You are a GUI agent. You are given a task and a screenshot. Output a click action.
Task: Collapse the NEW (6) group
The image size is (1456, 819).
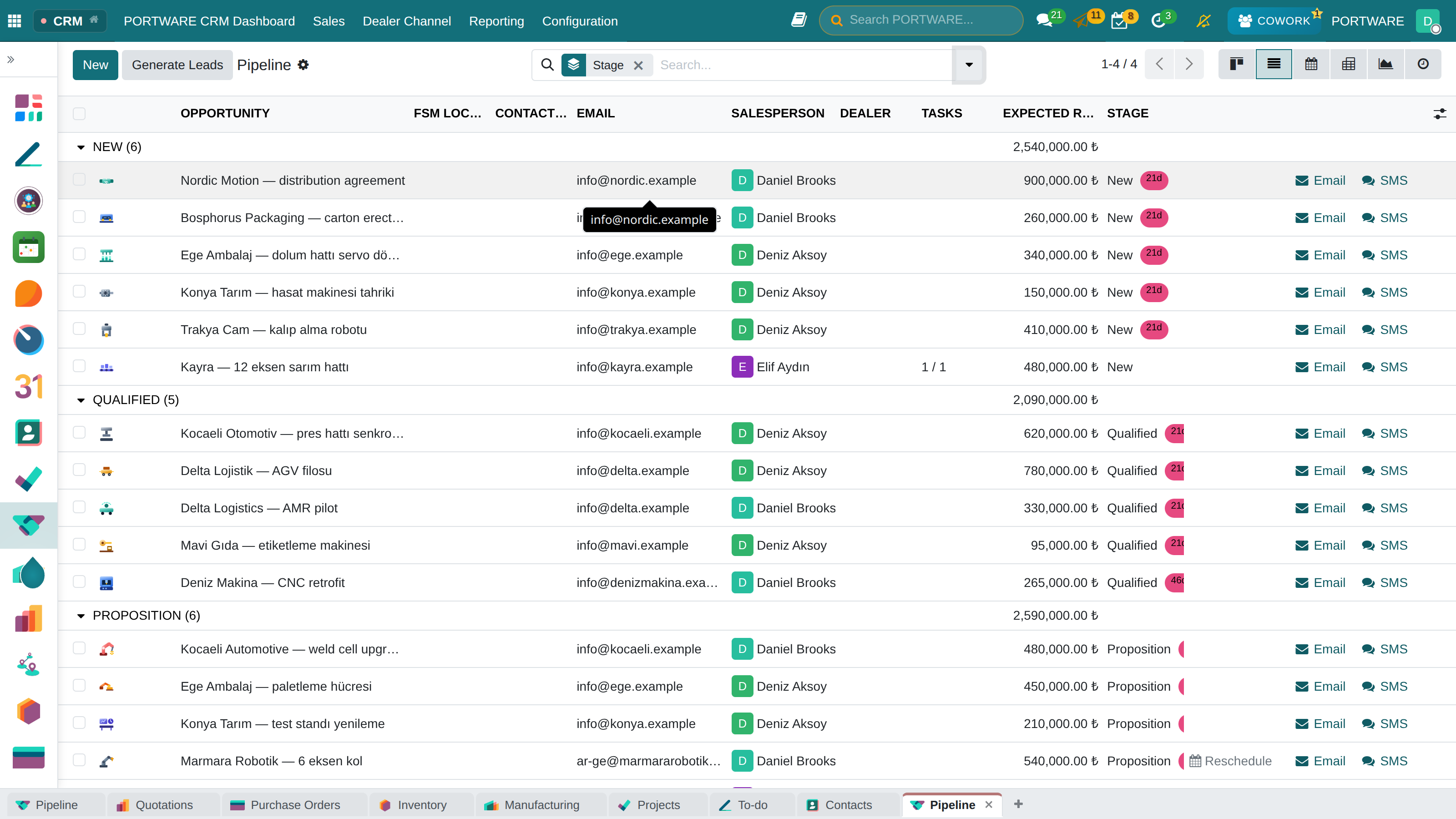pos(81,147)
